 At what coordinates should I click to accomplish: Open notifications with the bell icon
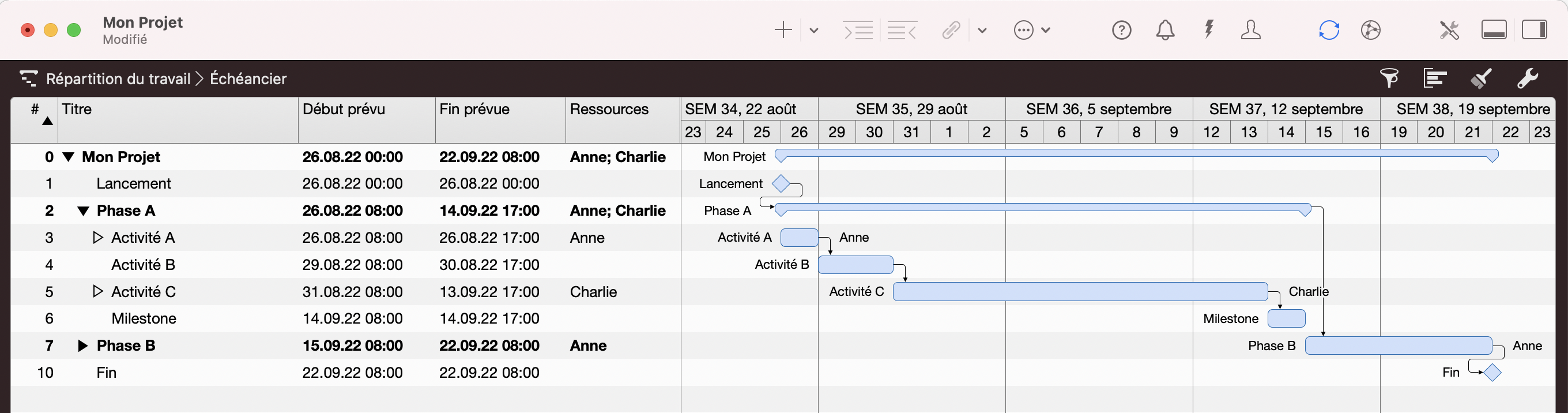pyautogui.click(x=1165, y=30)
